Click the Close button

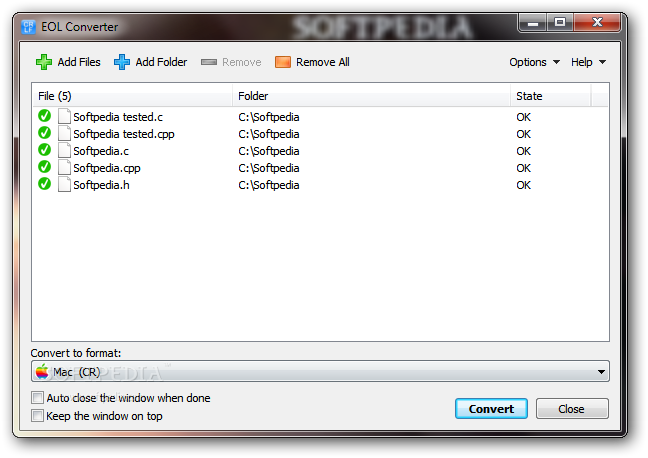(572, 409)
